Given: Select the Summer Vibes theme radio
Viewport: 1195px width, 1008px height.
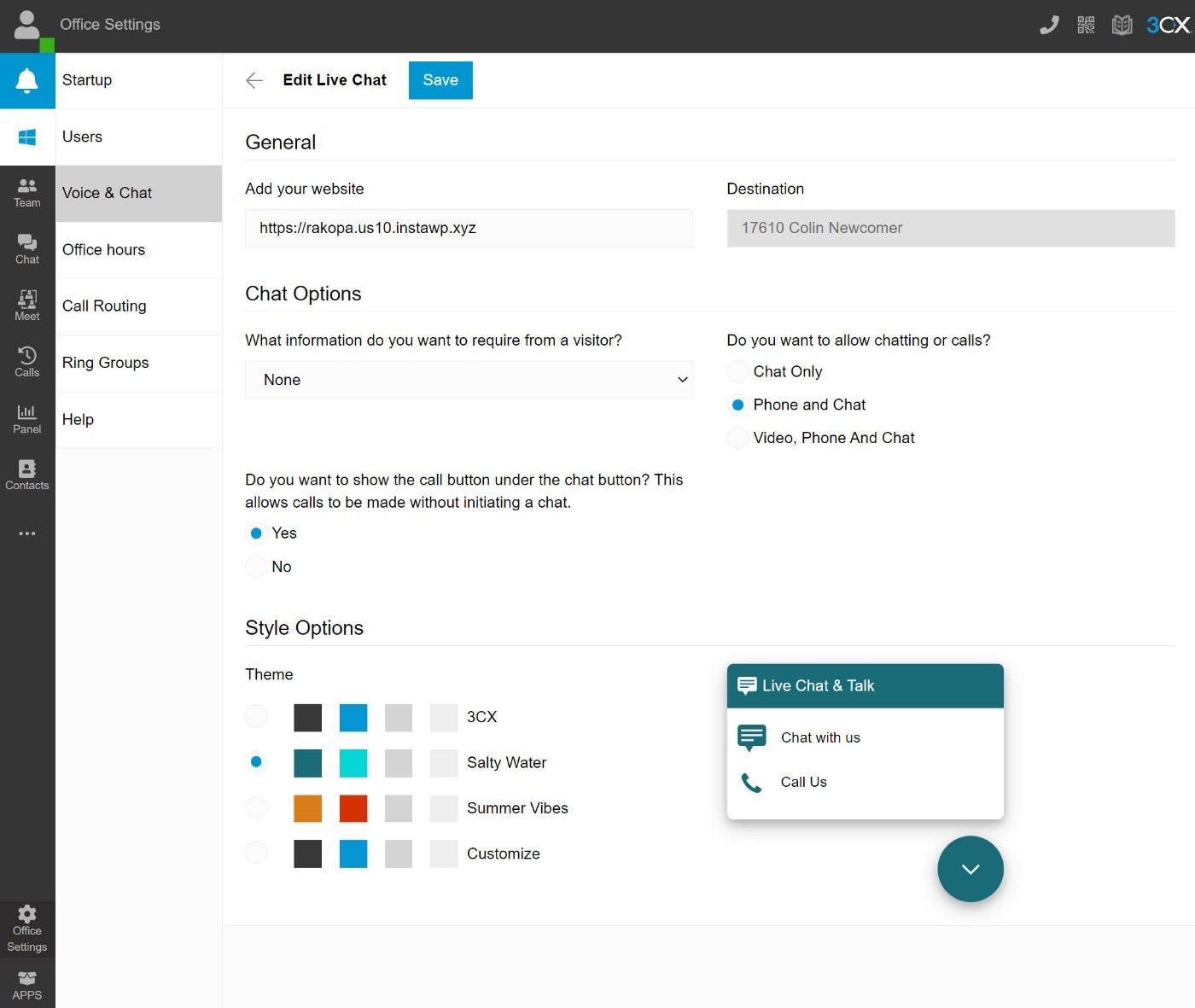Looking at the screenshot, I should 256,807.
